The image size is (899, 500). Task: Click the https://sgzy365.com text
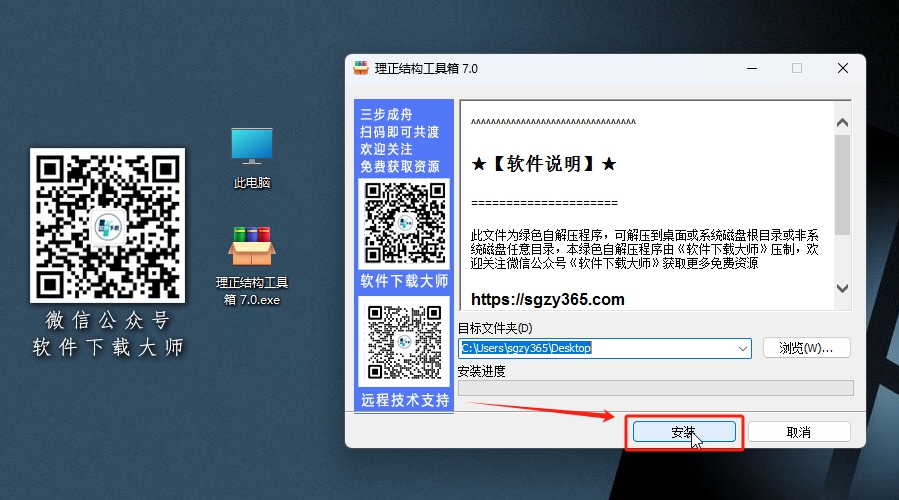[548, 299]
